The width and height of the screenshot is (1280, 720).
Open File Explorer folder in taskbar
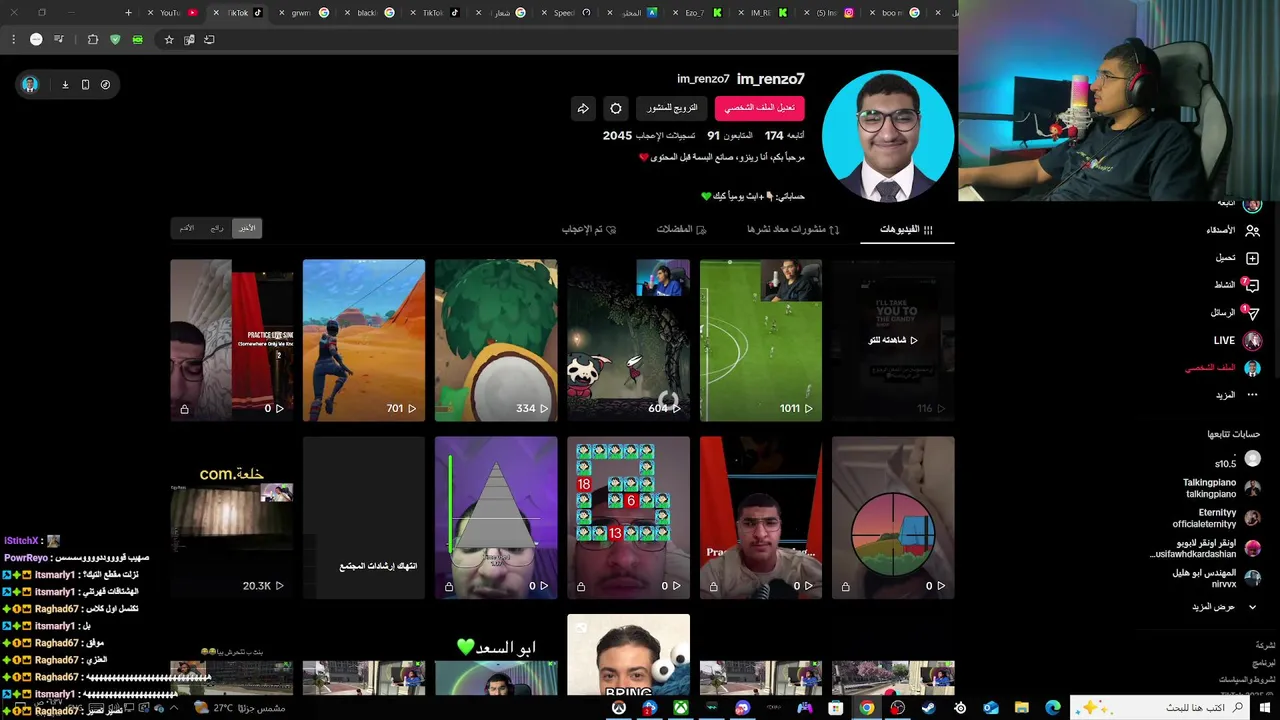[x=1021, y=708]
